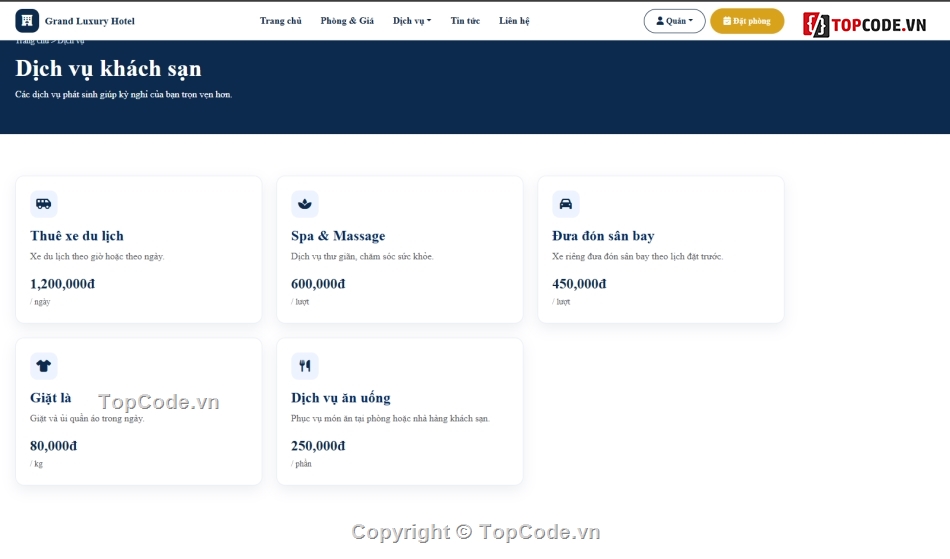Open the Liên hệ menu item
This screenshot has width=950, height=559.
514,21
